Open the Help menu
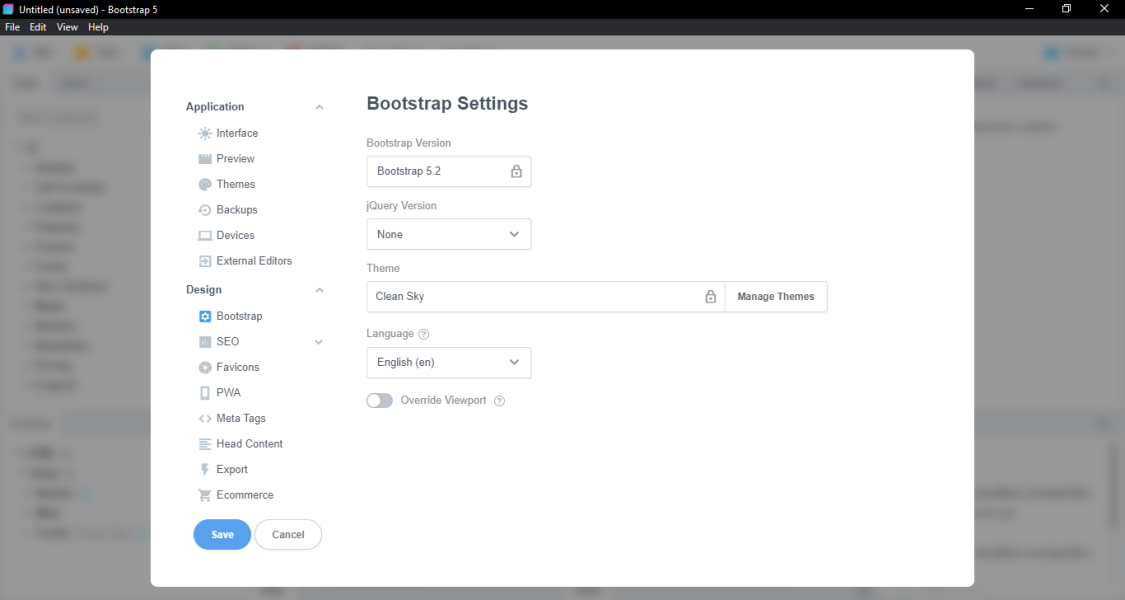 [98, 27]
